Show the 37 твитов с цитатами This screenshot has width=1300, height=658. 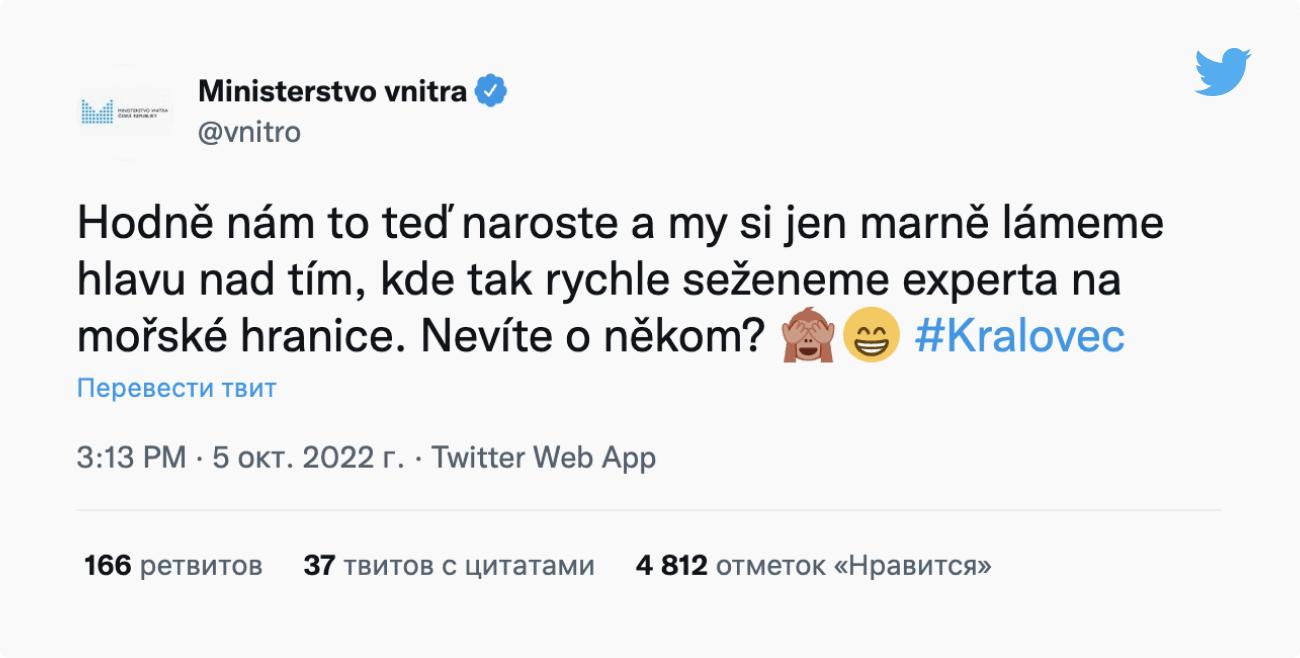449,566
